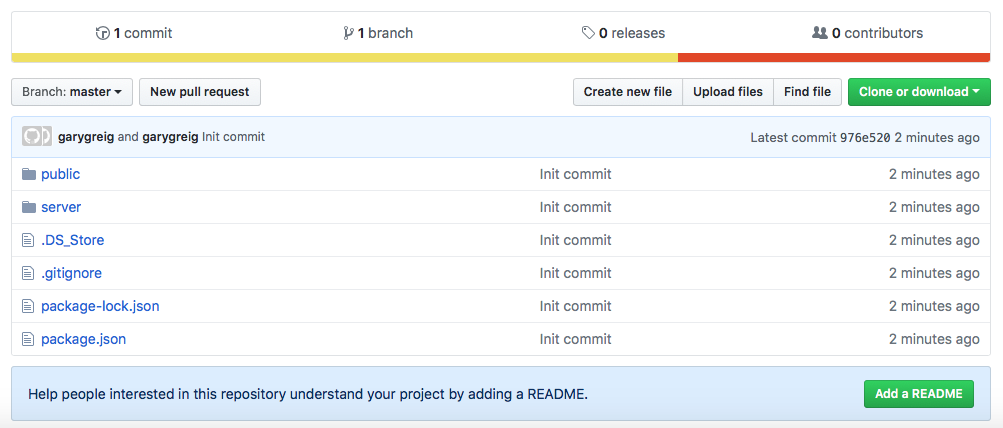
Task: Click the server folder icon
Action: coord(28,207)
